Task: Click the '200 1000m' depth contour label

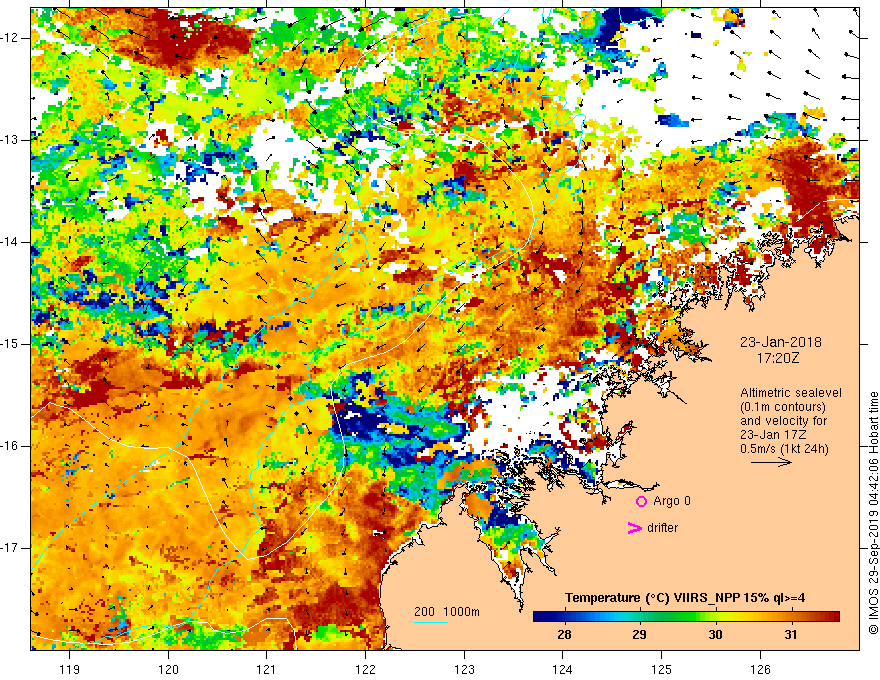Action: click(447, 612)
